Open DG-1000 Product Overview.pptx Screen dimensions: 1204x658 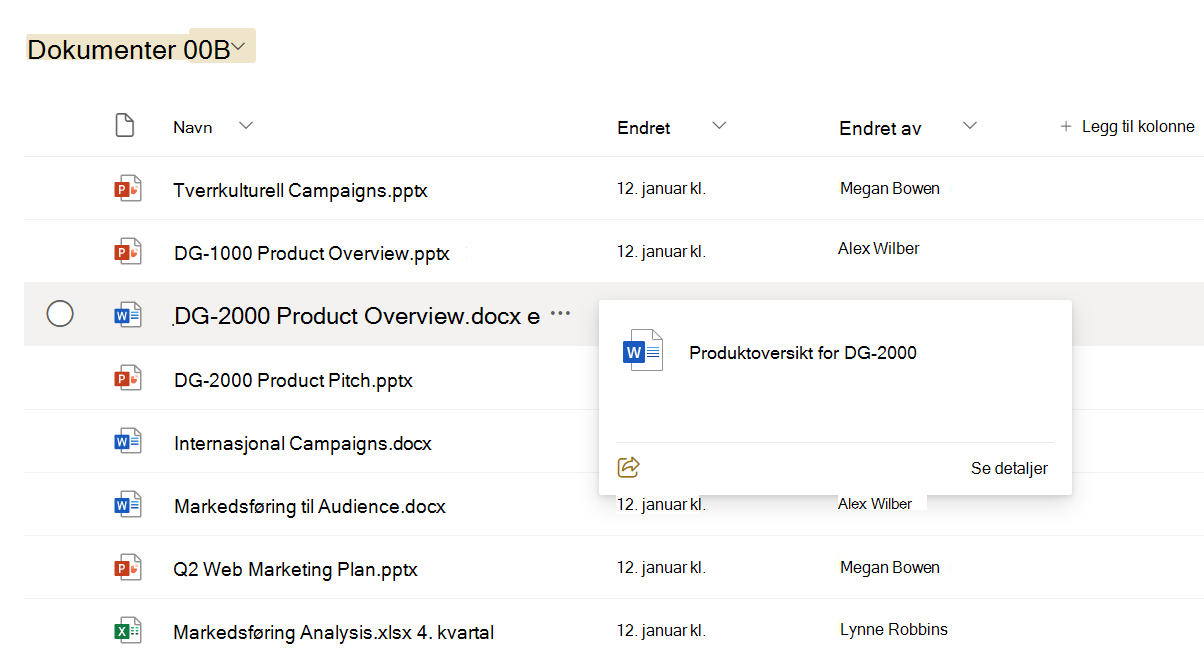click(x=312, y=253)
